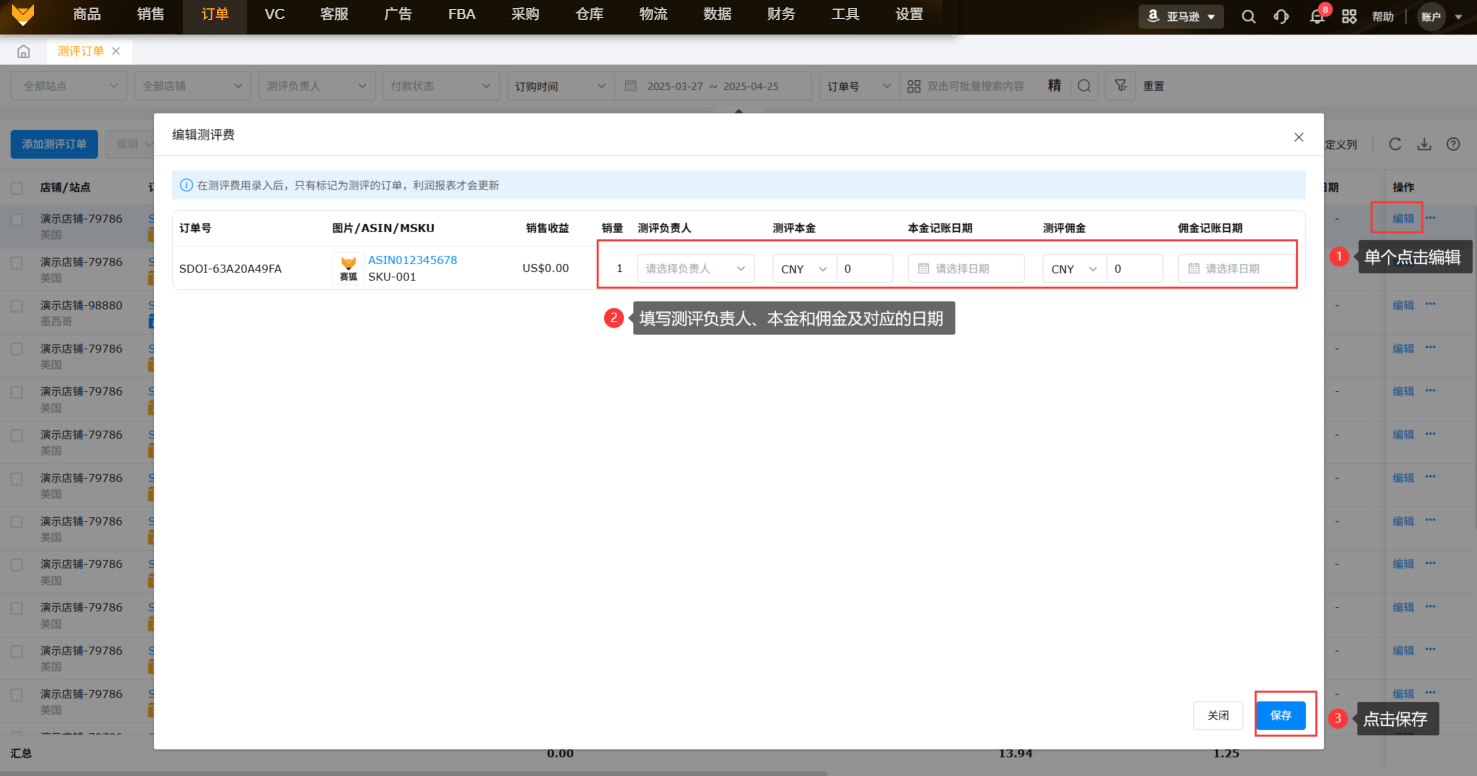Viewport: 1477px width, 776px height.
Task: Click the 保存 button
Action: click(x=1281, y=716)
